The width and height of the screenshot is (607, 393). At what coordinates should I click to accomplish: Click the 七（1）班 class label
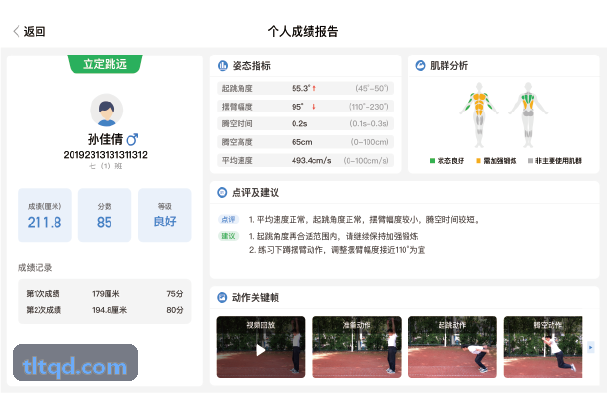106,166
